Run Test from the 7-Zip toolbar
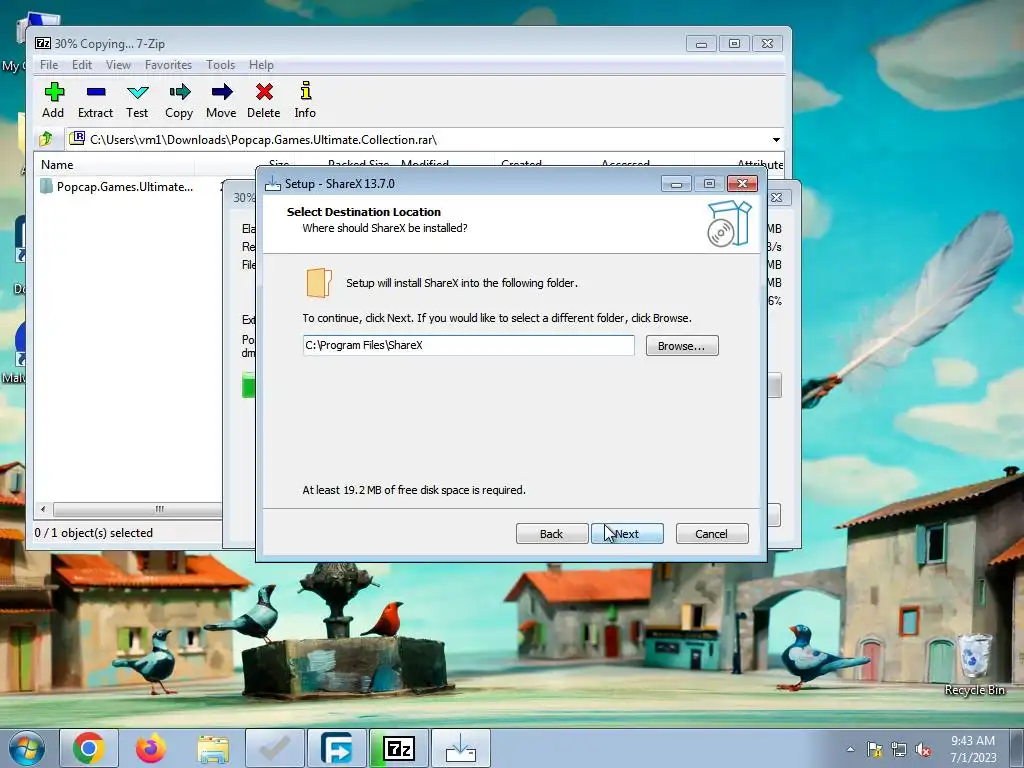The height and width of the screenshot is (768, 1024). [x=137, y=100]
